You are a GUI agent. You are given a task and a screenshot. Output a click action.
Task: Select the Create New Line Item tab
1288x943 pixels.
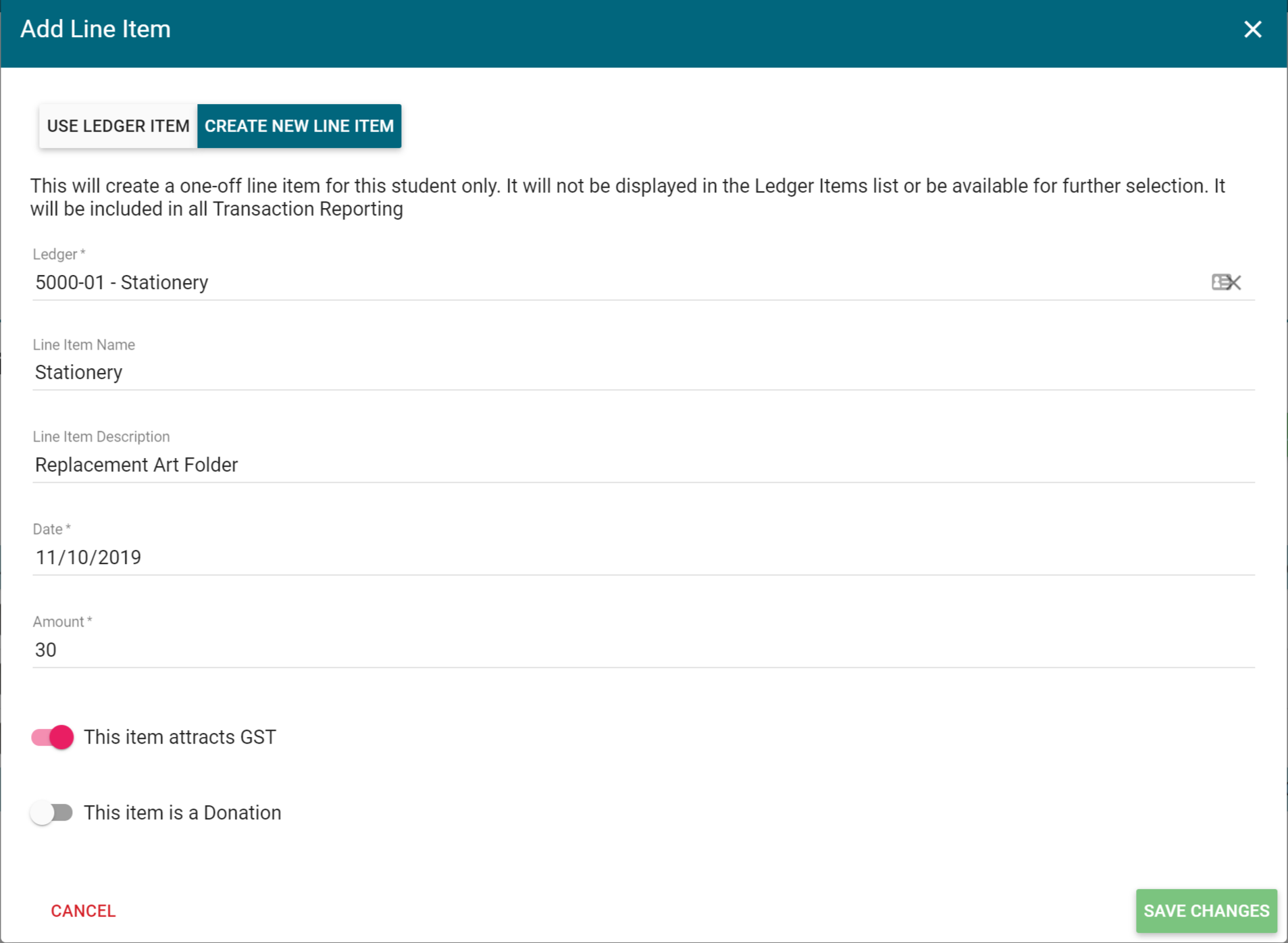point(299,126)
